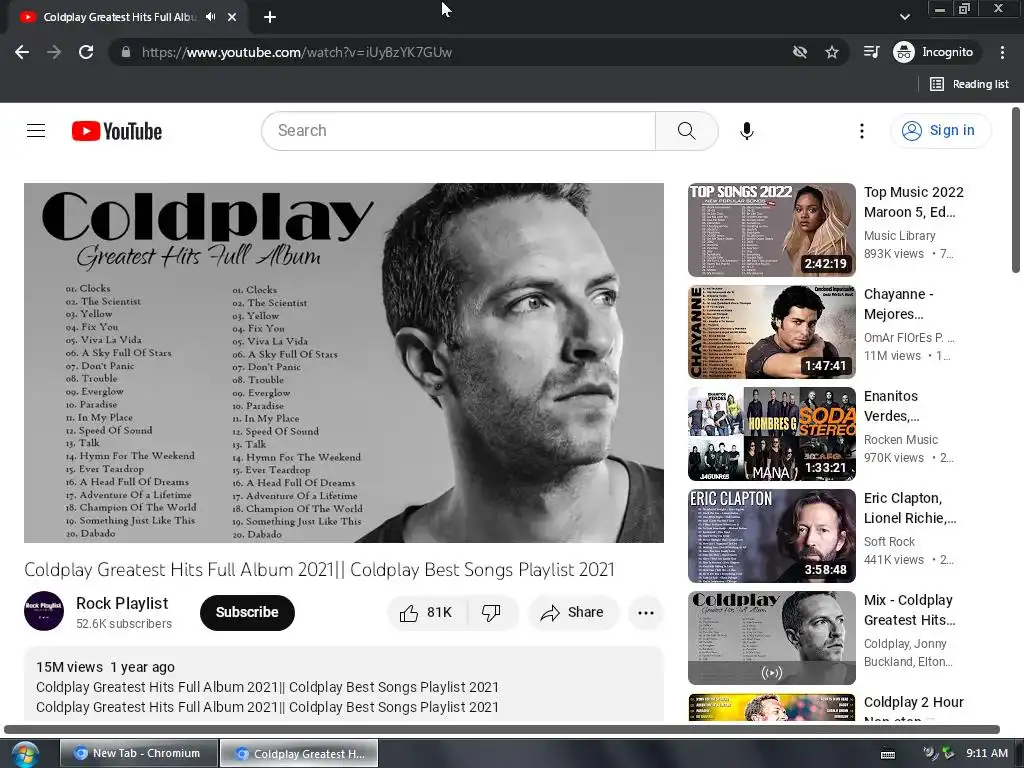Open Eric Clapton video thumbnail
The height and width of the screenshot is (768, 1024).
771,536
